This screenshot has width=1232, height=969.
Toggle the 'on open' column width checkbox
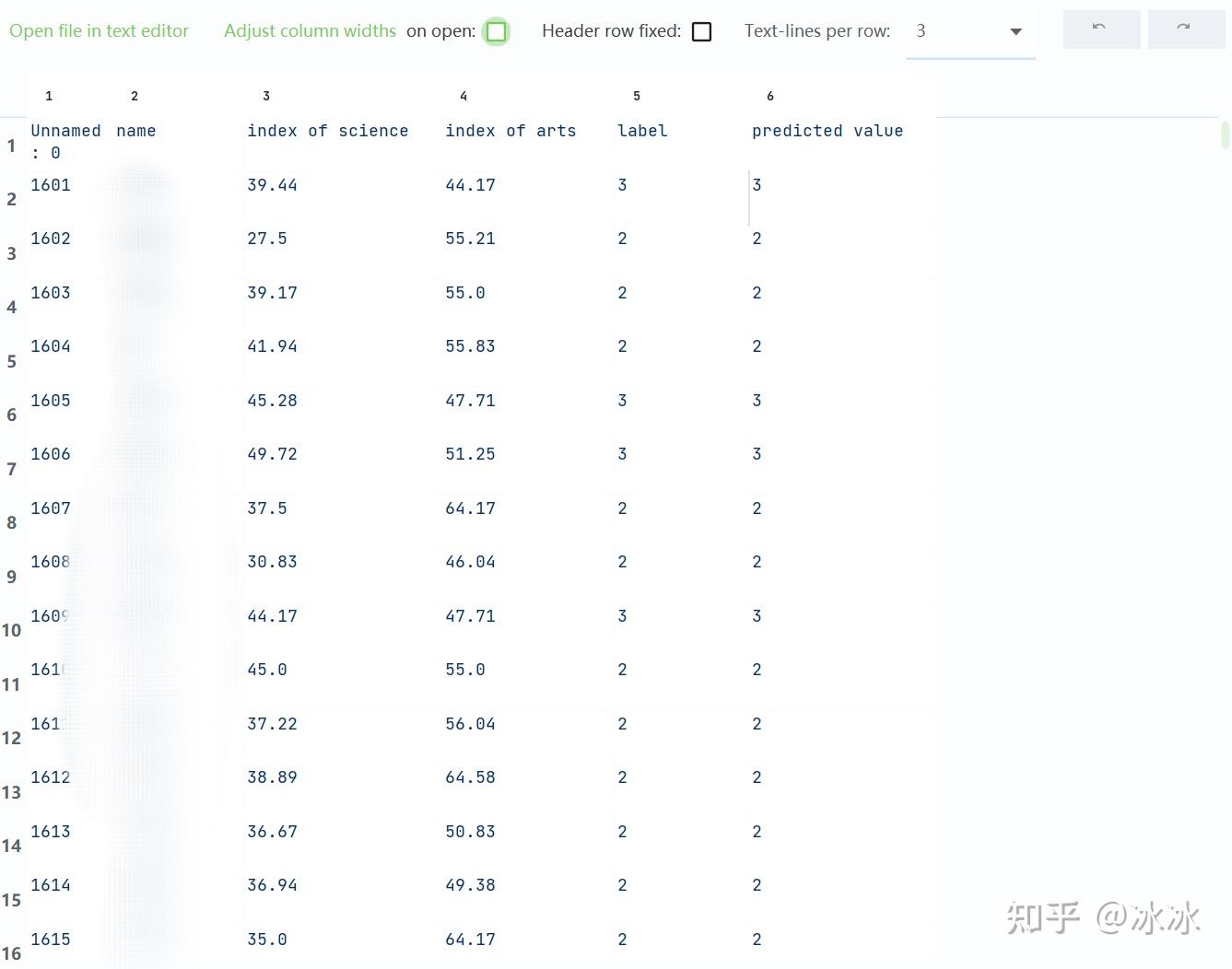tap(496, 31)
